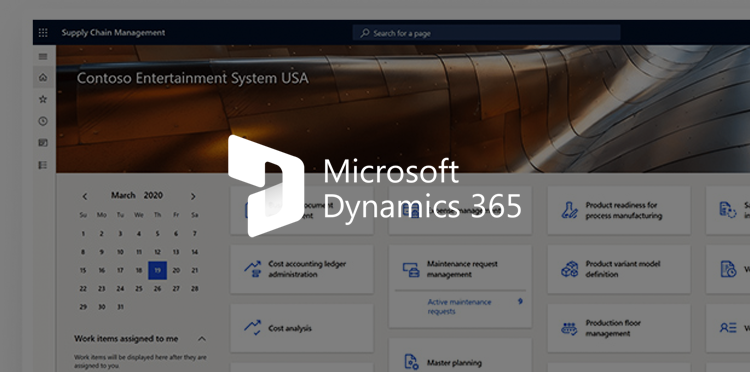Click the Cost analysis chart icon
Screen dimensions: 750x372
point(253,328)
